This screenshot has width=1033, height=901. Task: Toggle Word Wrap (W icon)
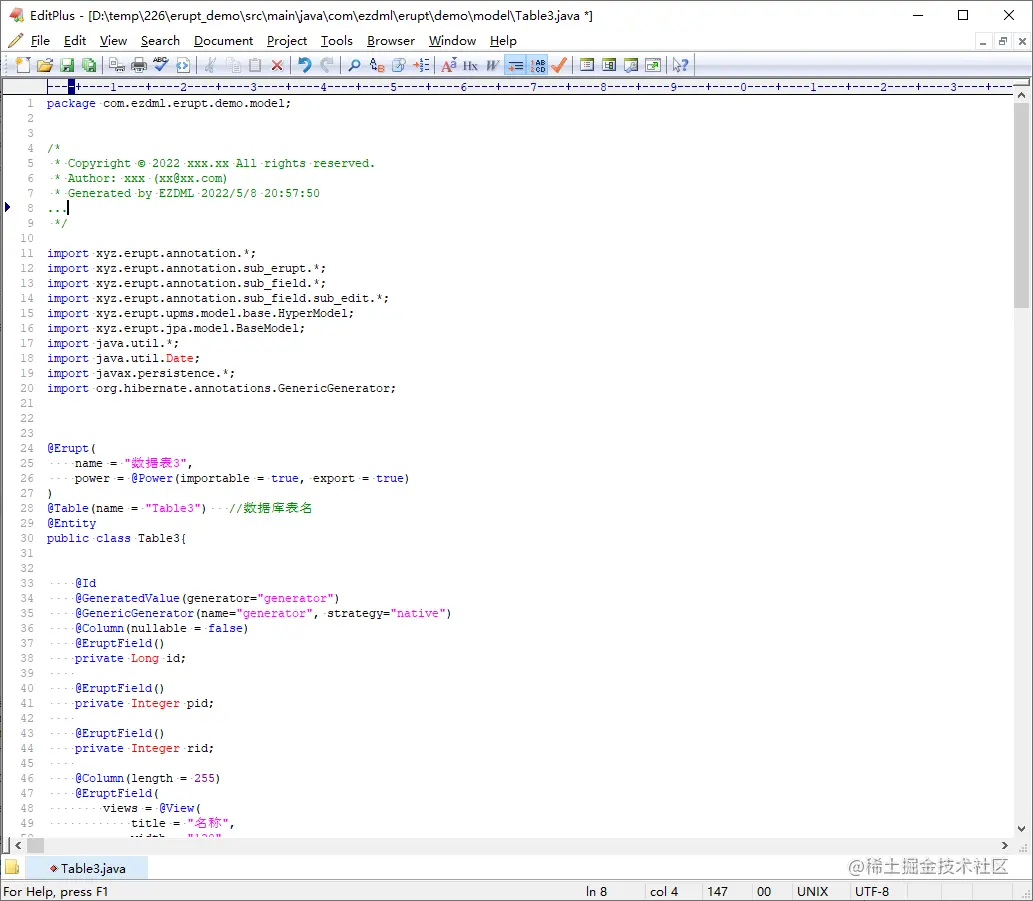[493, 65]
